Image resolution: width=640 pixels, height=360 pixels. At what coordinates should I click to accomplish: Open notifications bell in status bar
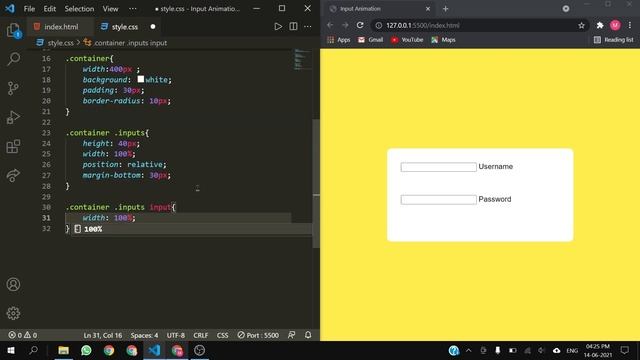coord(308,335)
